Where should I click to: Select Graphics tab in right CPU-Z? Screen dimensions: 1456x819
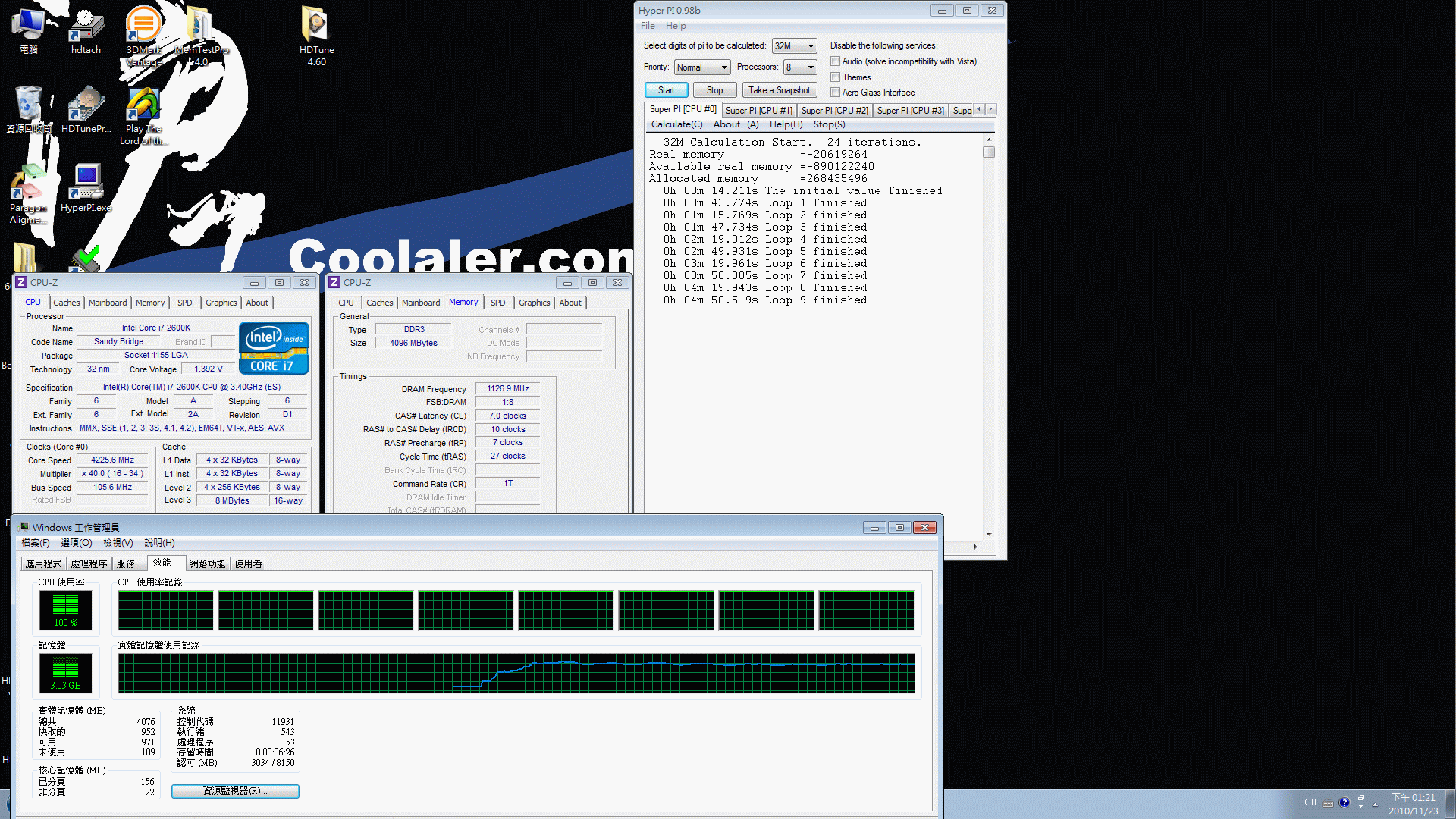(x=534, y=303)
